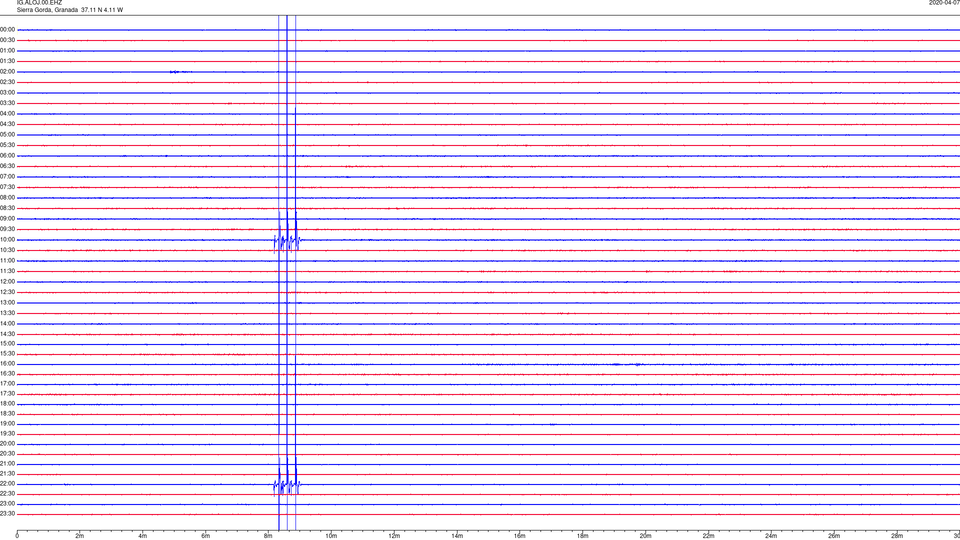Viewport: 960px width, 540px height.
Task: Click the 22m tick label on time axis
Action: pos(708,536)
